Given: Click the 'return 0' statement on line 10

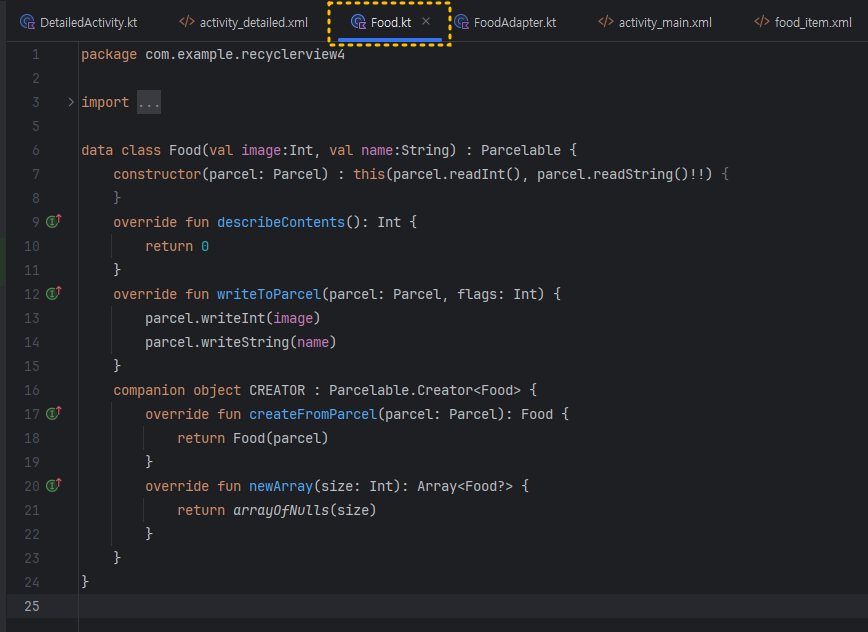Looking at the screenshot, I should point(177,246).
